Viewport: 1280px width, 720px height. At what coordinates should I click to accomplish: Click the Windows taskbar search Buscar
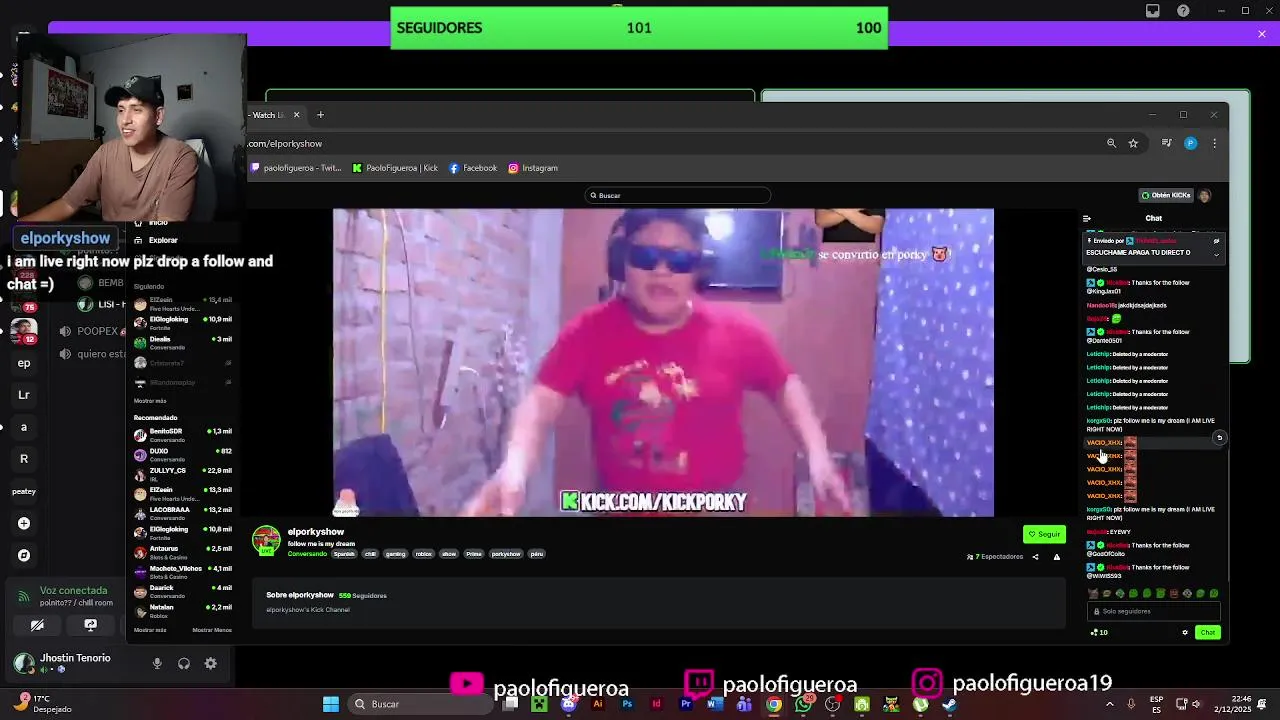420,704
